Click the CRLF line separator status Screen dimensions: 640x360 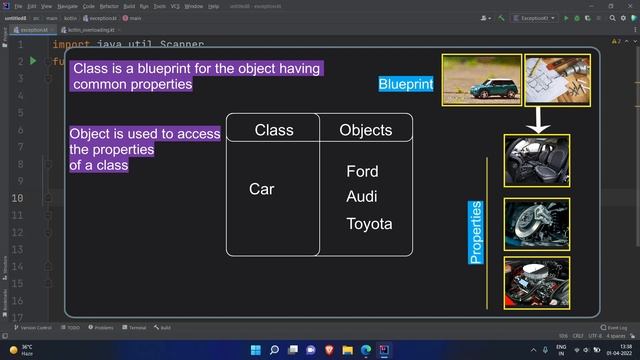[x=578, y=336]
